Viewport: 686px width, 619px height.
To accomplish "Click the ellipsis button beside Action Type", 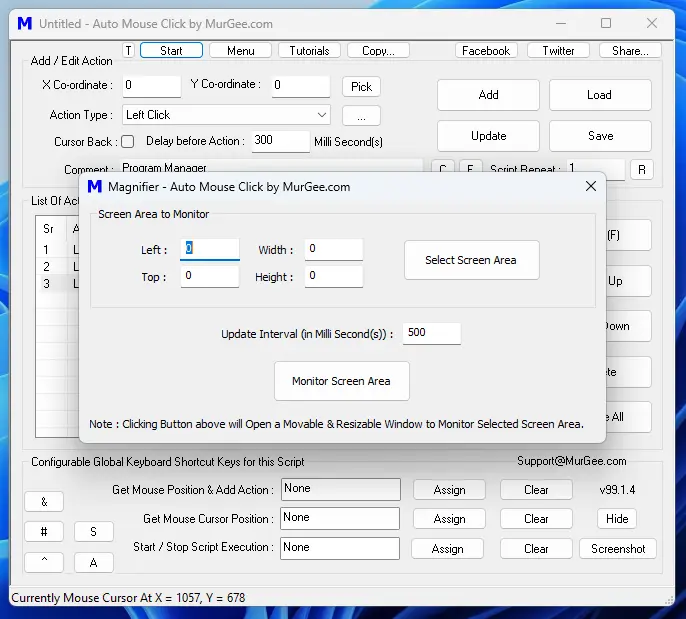I will 361,116.
